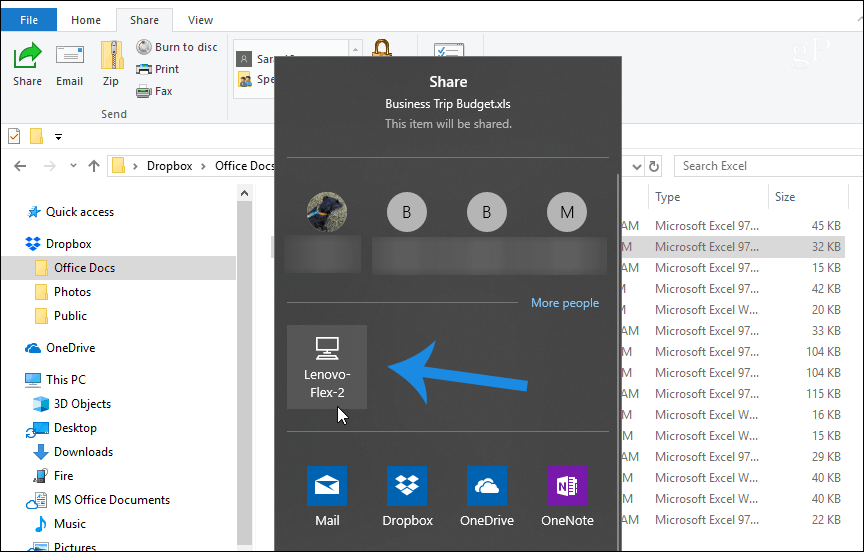Select the file row sized 32 KB
Screen dimensions: 864x552
pos(733,247)
